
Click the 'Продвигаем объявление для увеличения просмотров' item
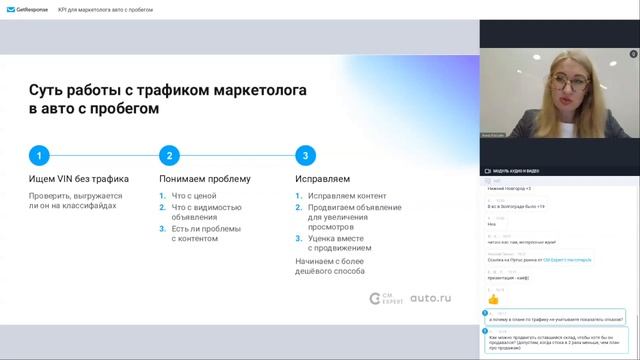coord(349,217)
